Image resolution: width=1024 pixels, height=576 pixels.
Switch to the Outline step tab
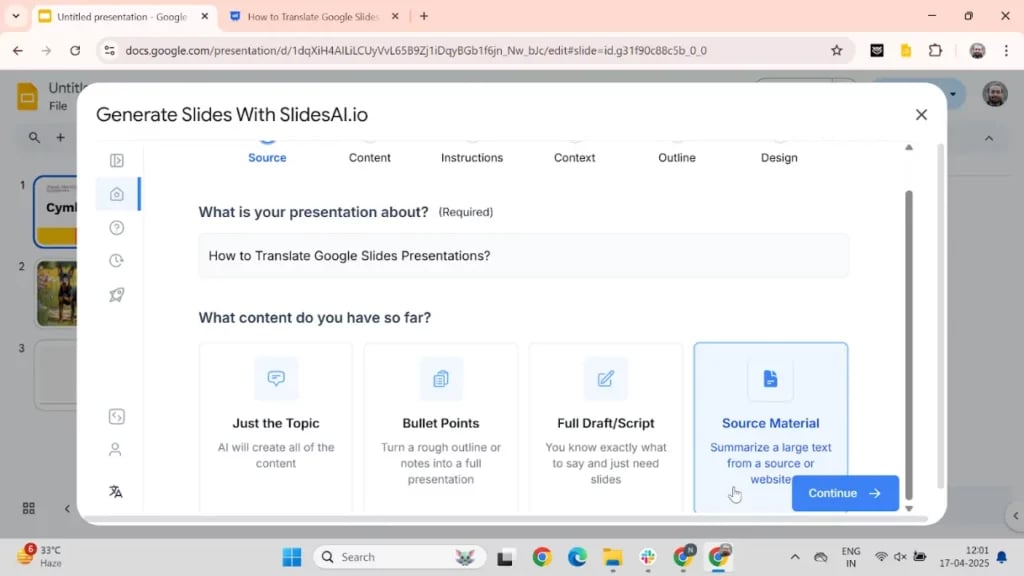coord(677,157)
